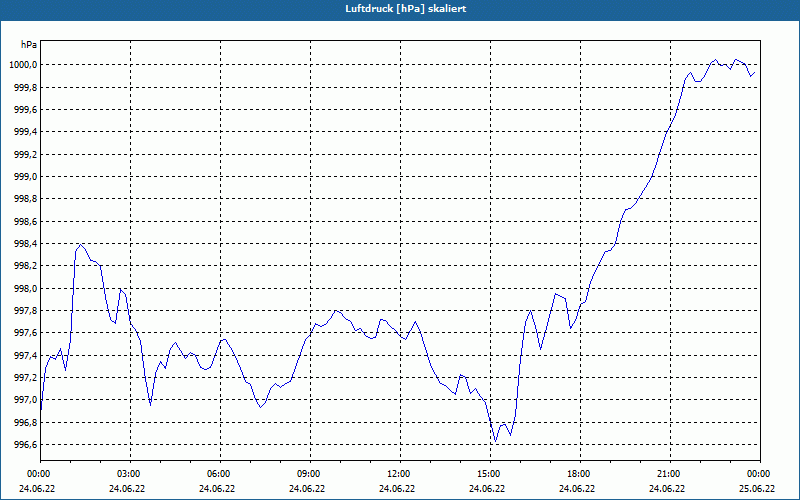Click the 09:00 time label
Image resolution: width=800 pixels, height=500 pixels.
click(x=308, y=474)
